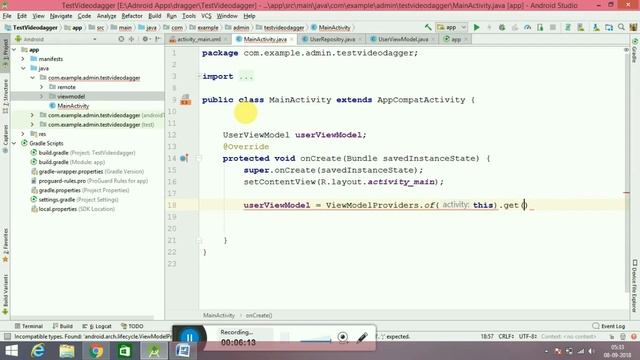Select gradle-wrapper.properties file
This screenshot has width=640, height=360.
pos(87,171)
